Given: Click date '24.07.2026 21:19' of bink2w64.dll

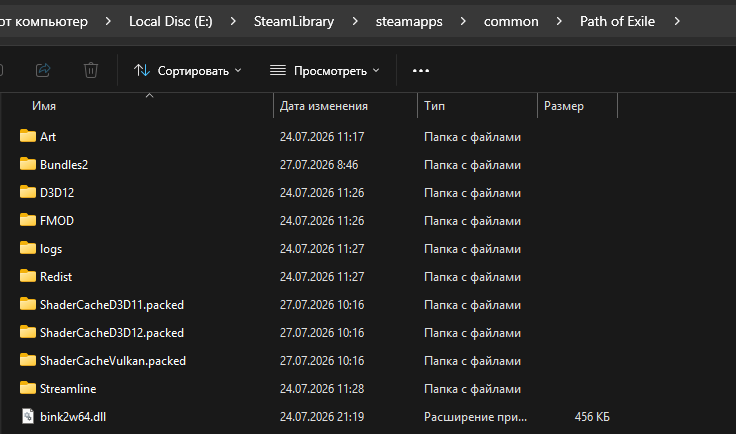Looking at the screenshot, I should click(322, 417).
